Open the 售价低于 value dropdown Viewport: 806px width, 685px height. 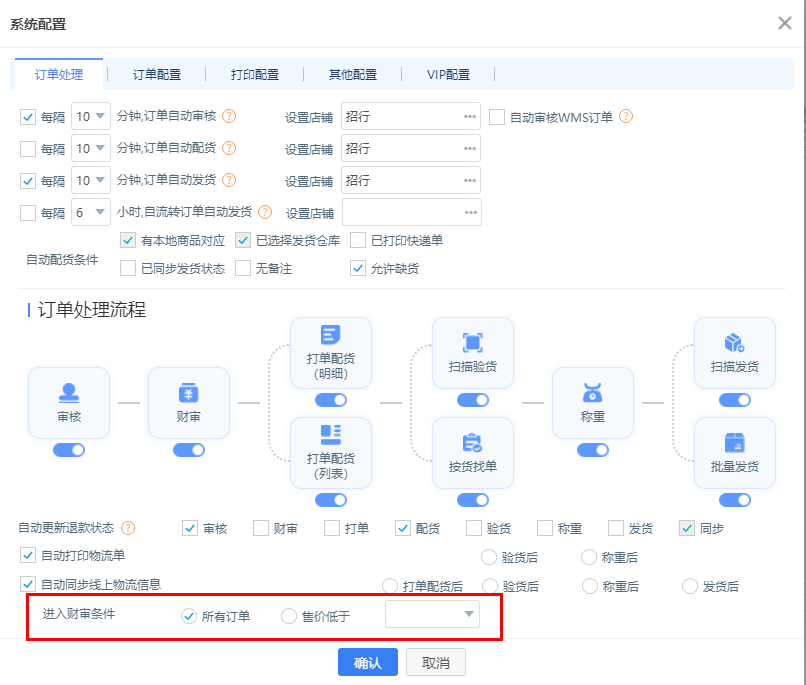tap(432, 614)
